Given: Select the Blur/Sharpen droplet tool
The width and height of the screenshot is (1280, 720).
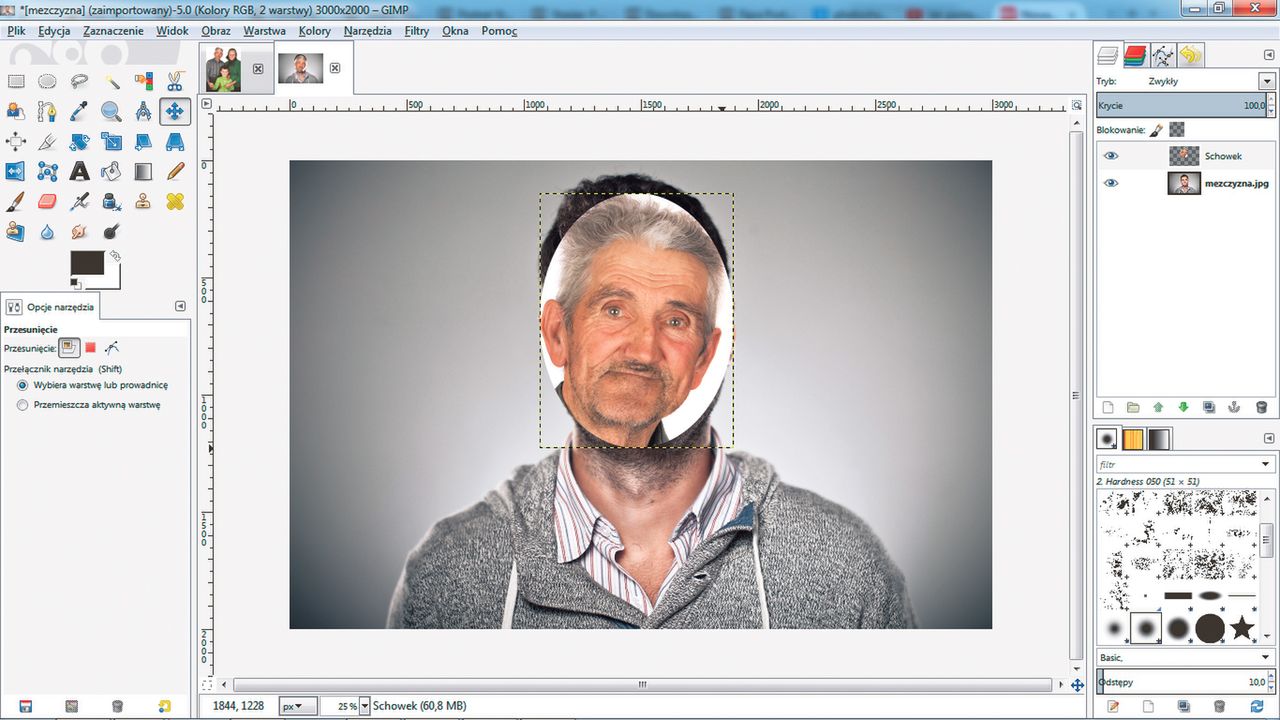Looking at the screenshot, I should pyautogui.click(x=47, y=231).
